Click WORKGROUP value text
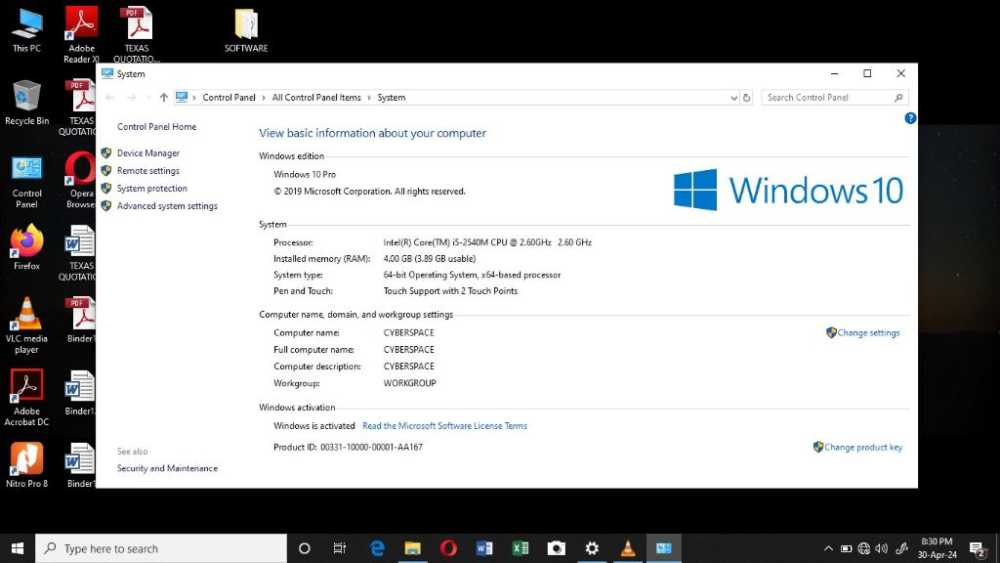 (409, 383)
